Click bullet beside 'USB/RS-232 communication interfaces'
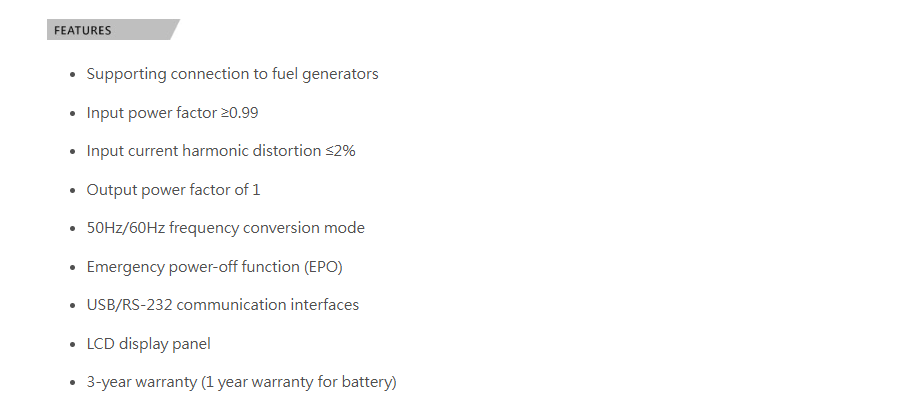Viewport: 919px width, 414px height. 72,307
